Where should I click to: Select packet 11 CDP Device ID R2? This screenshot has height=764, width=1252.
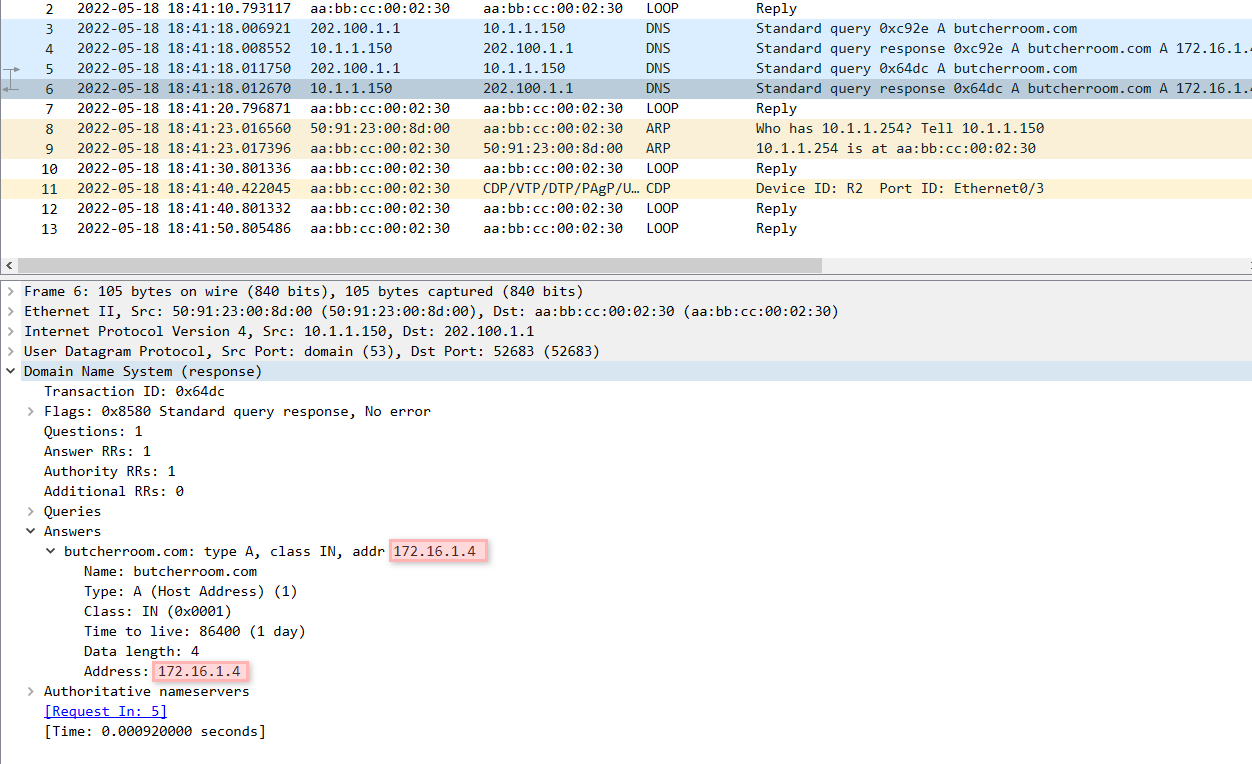(x=500, y=188)
